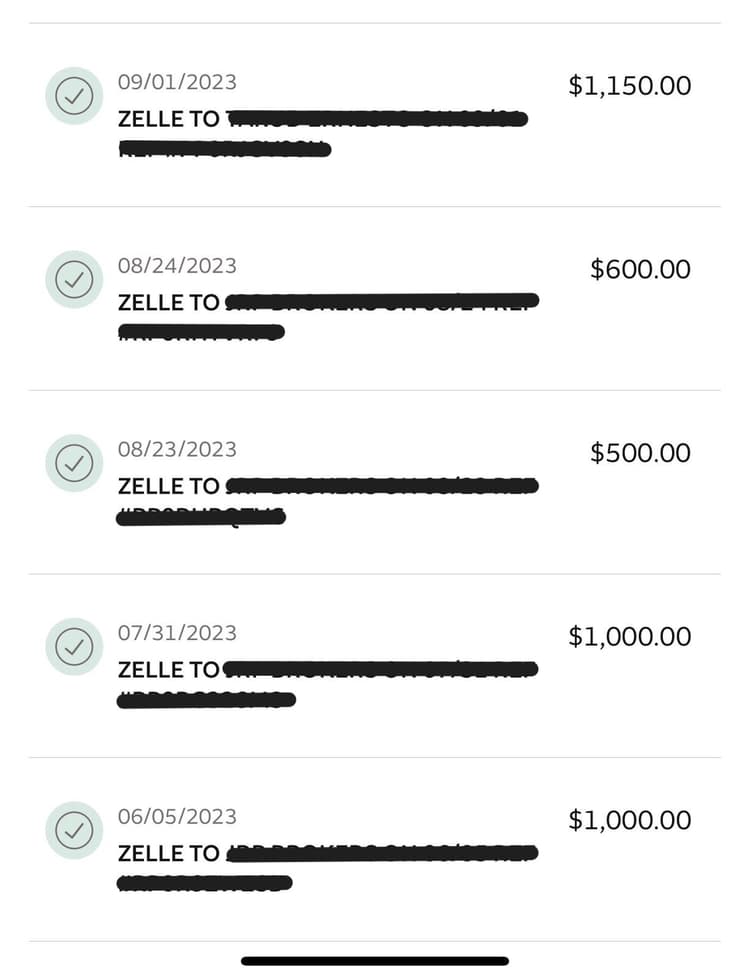Open the $1,150.00 Zelle transaction amount
The image size is (750, 980).
629,86
